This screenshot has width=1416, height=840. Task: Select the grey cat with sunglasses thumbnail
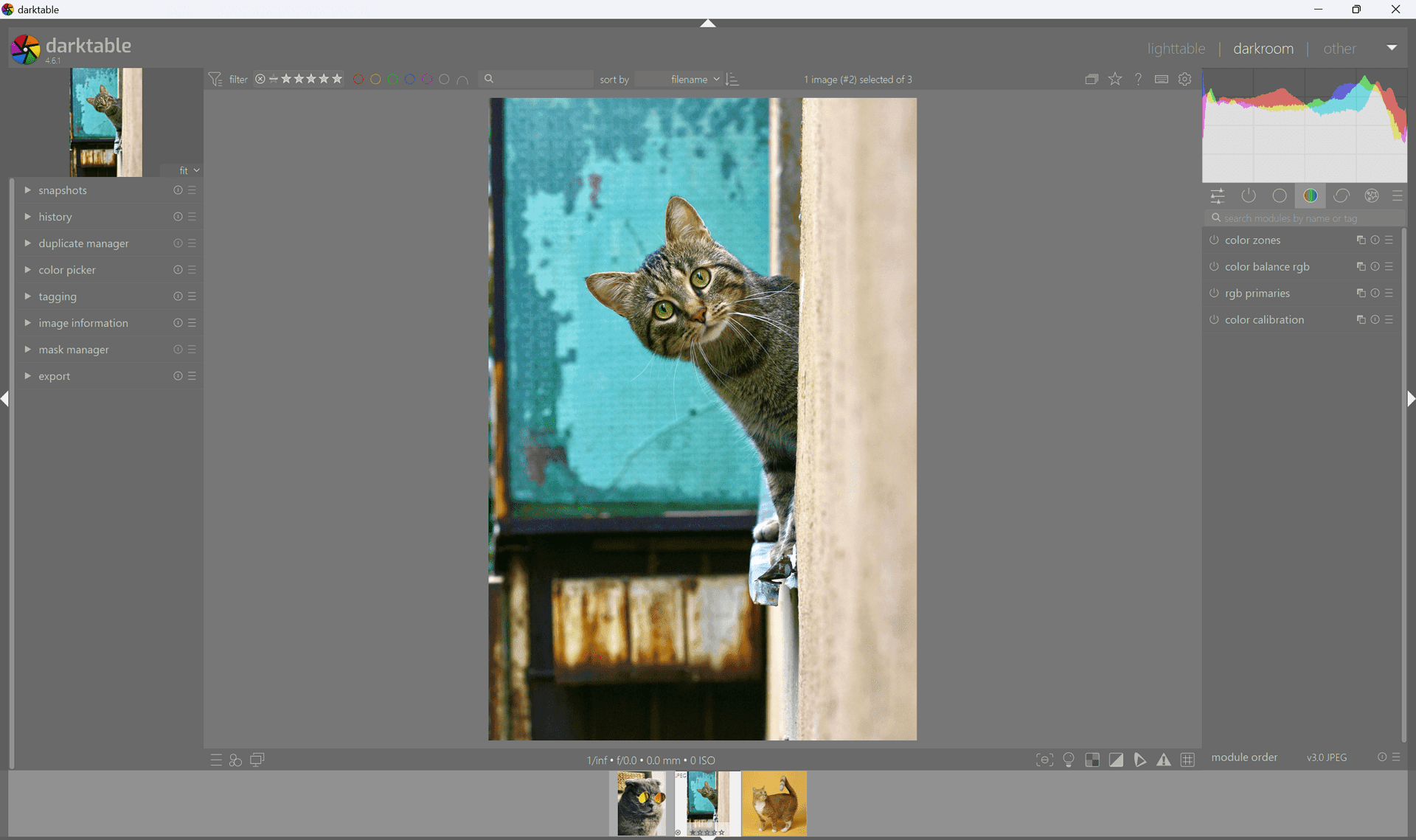pos(641,804)
